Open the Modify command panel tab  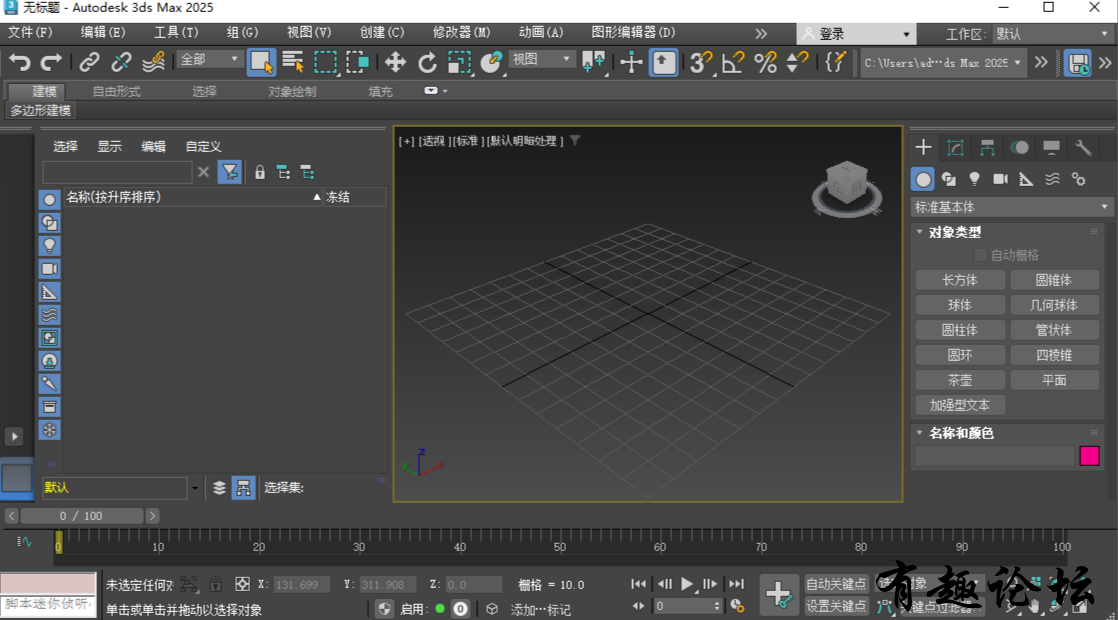pyautogui.click(x=955, y=148)
